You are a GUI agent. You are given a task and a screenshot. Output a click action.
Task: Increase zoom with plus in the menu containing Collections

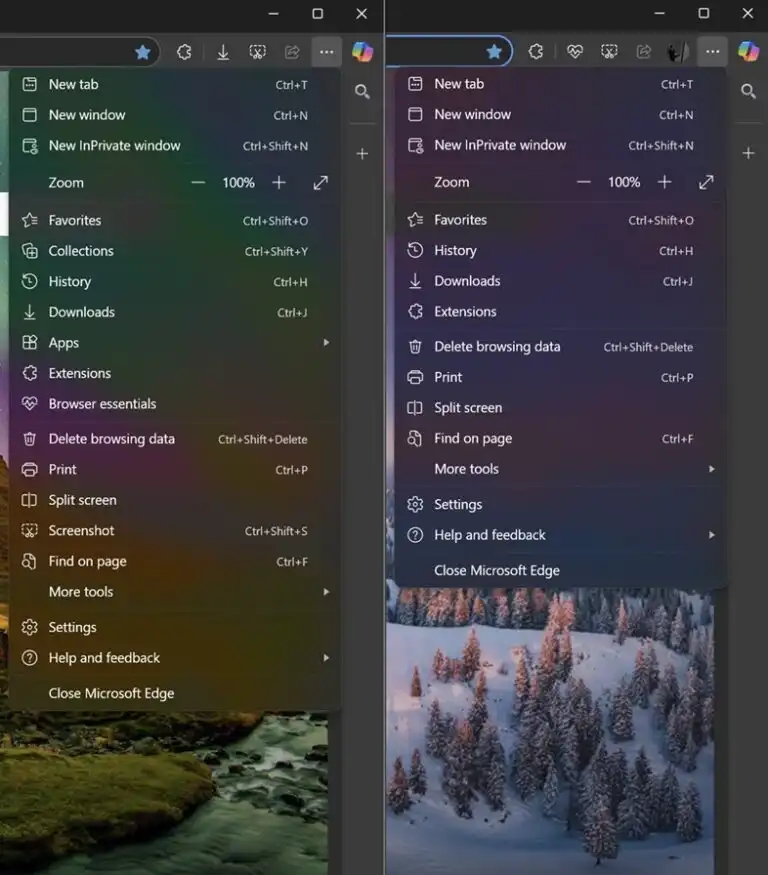coord(279,182)
